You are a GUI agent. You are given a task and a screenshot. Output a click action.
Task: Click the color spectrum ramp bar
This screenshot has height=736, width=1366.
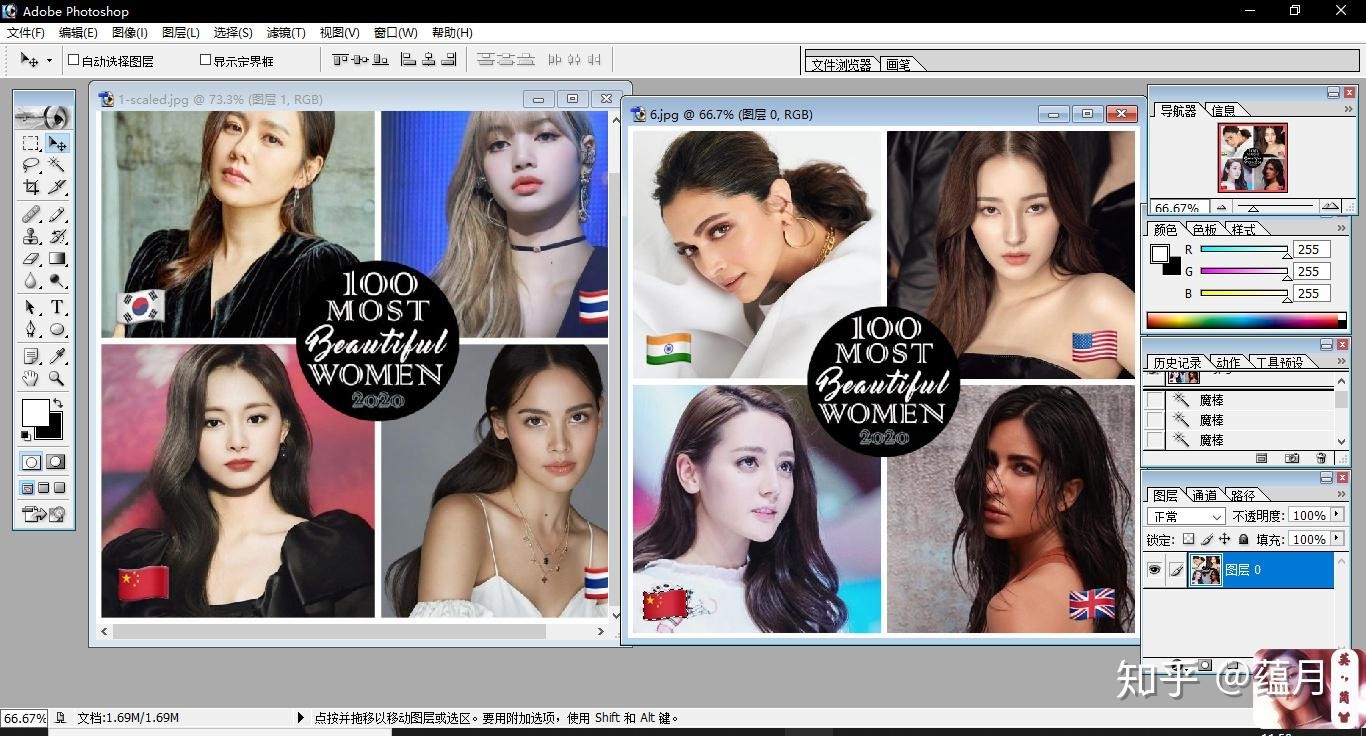(1244, 321)
